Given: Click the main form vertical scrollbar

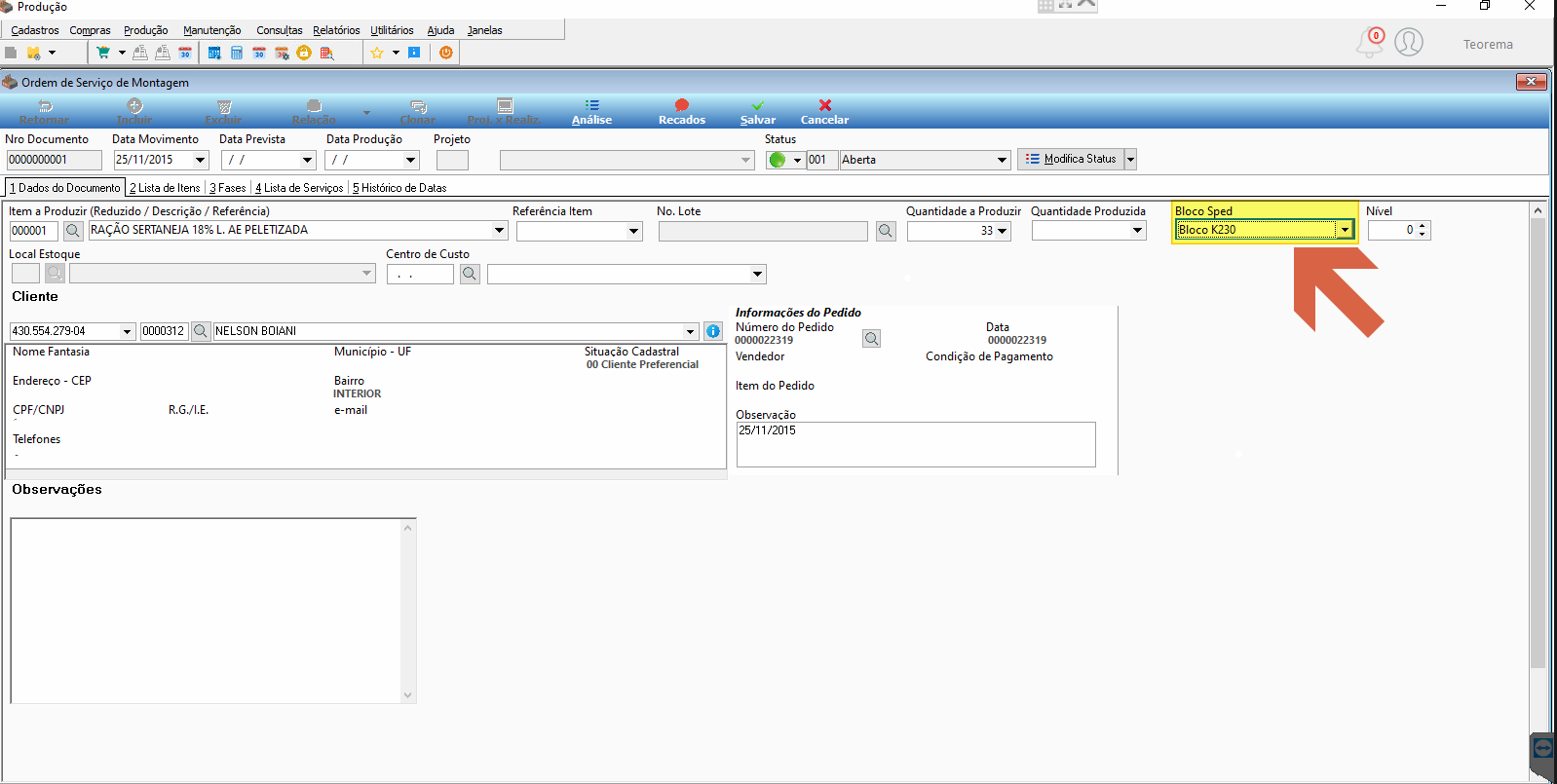Looking at the screenshot, I should tap(1538, 443).
